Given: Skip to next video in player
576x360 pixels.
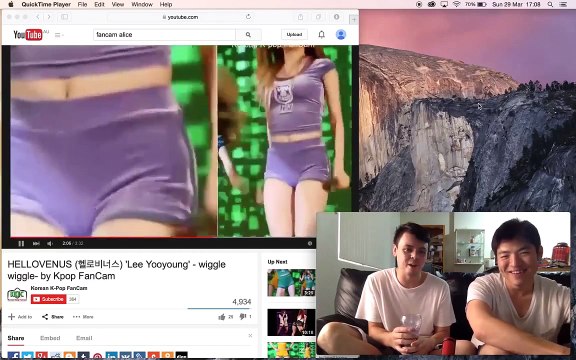Looking at the screenshot, I should (x=36, y=243).
